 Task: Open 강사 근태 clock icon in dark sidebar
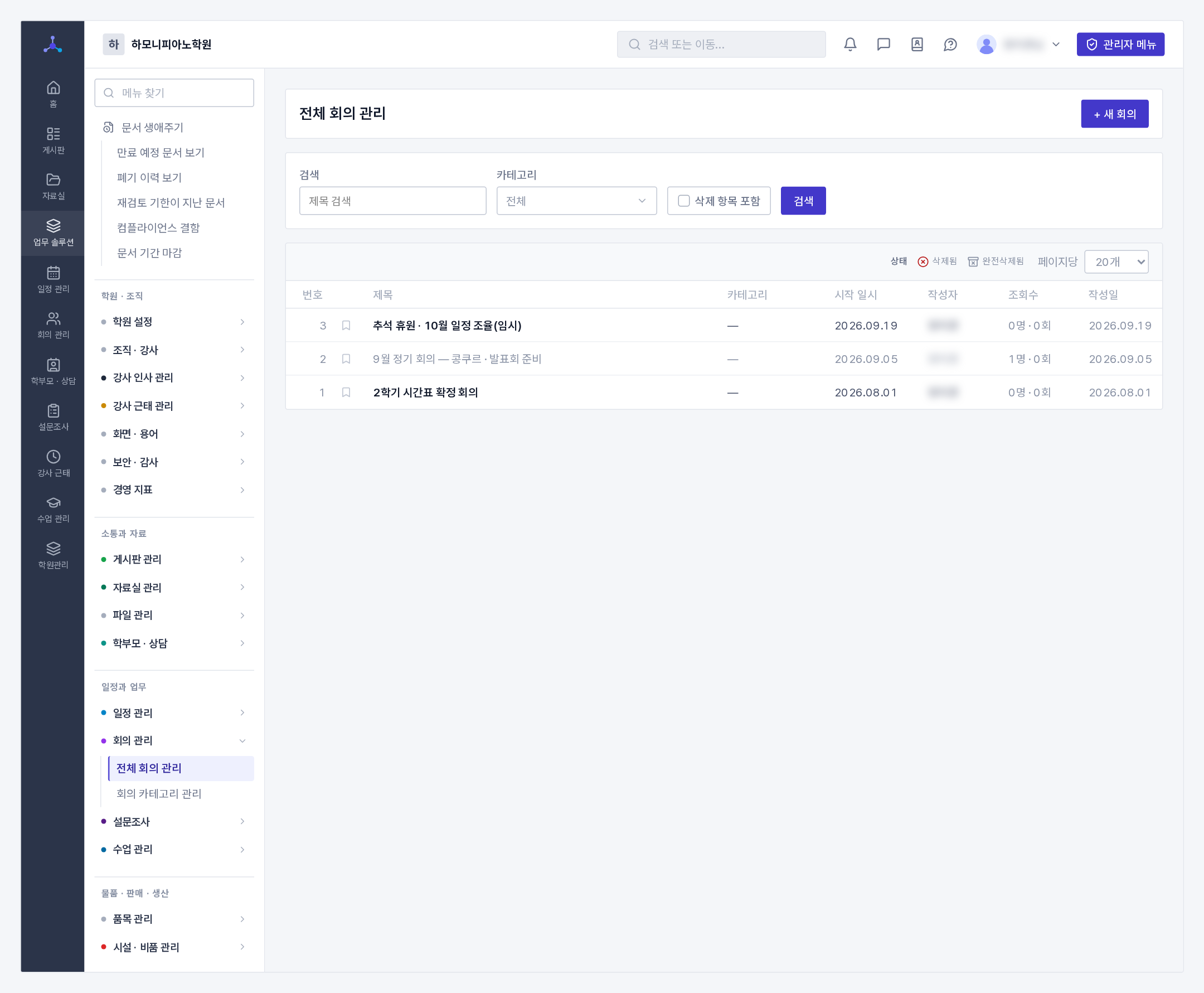[53, 463]
